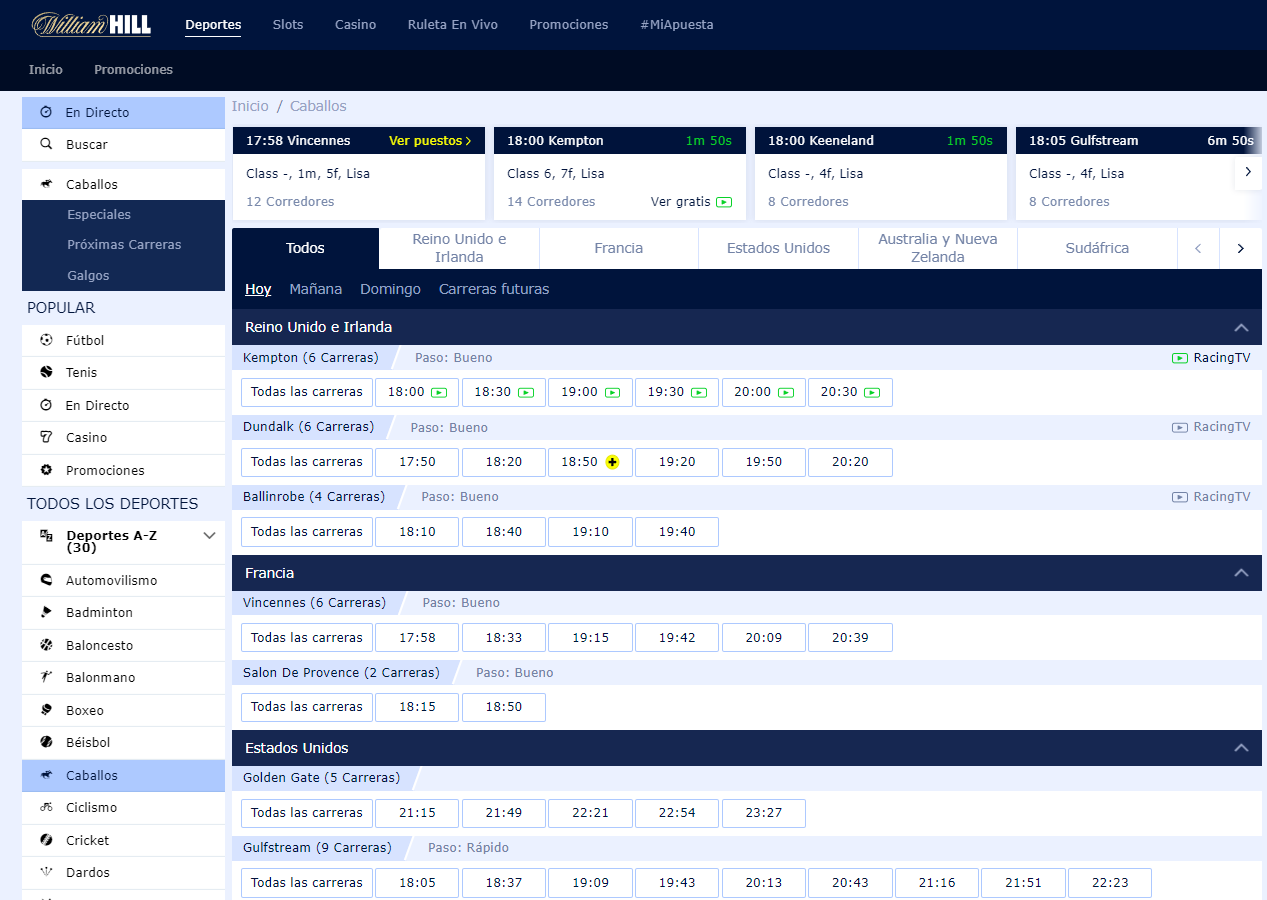Click the Béisbol ball icon

pos(46,742)
